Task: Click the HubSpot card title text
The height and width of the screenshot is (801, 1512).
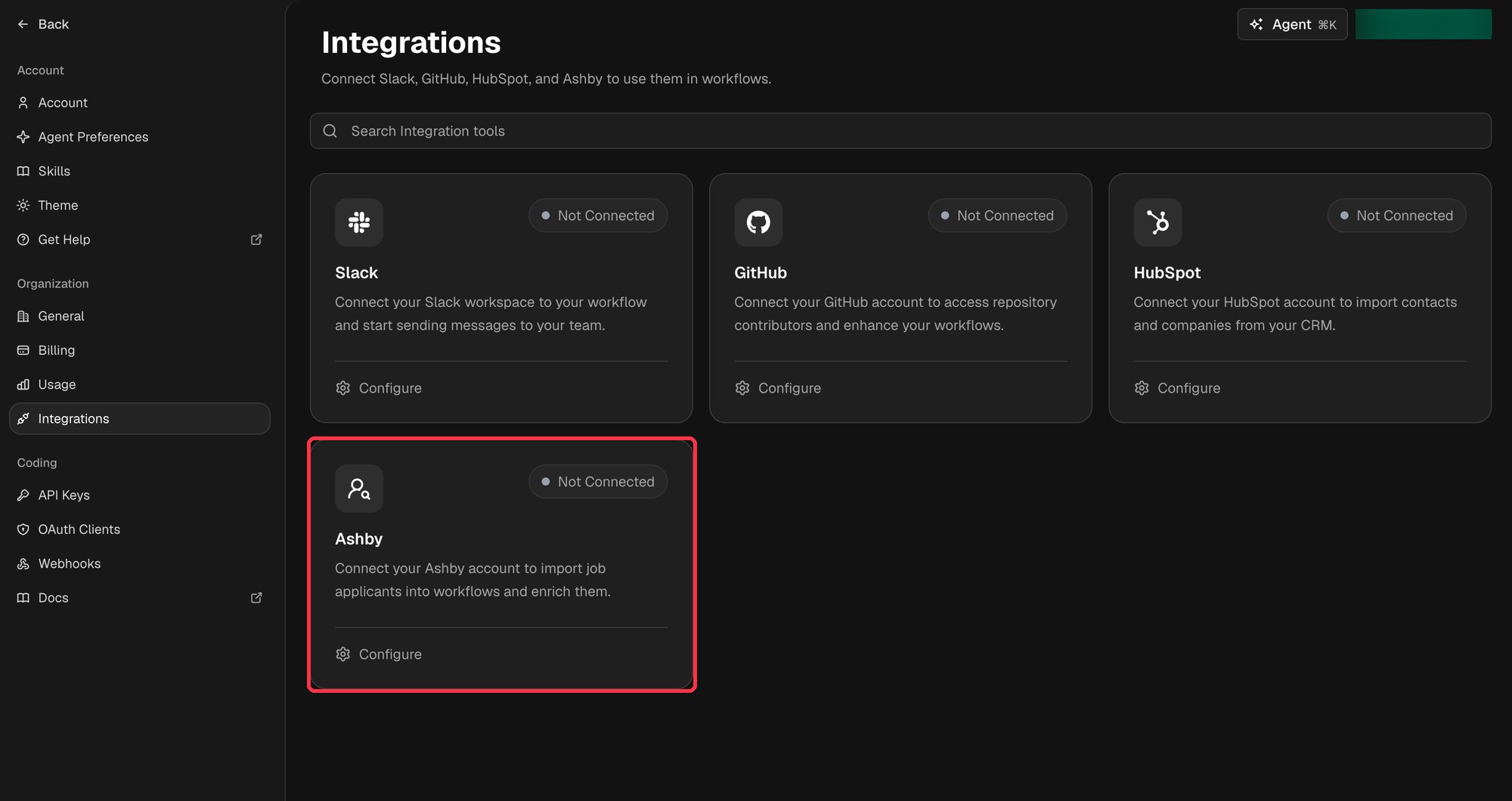Action: pyautogui.click(x=1167, y=273)
